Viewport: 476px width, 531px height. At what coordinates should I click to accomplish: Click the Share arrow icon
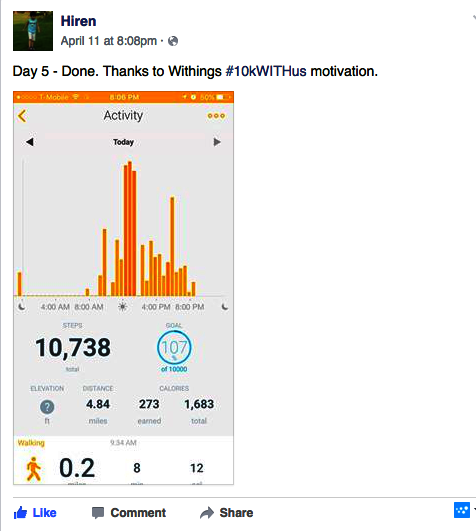pos(207,513)
